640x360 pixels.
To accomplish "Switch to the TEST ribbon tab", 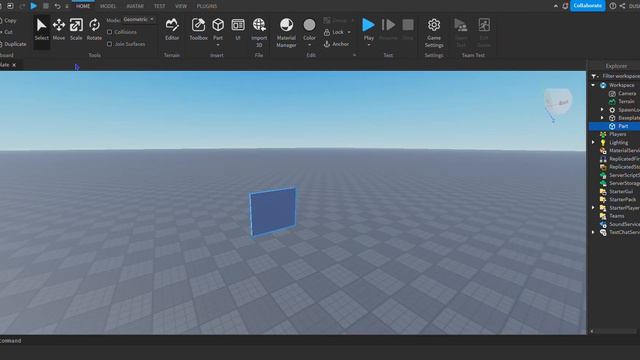I will point(159,6).
